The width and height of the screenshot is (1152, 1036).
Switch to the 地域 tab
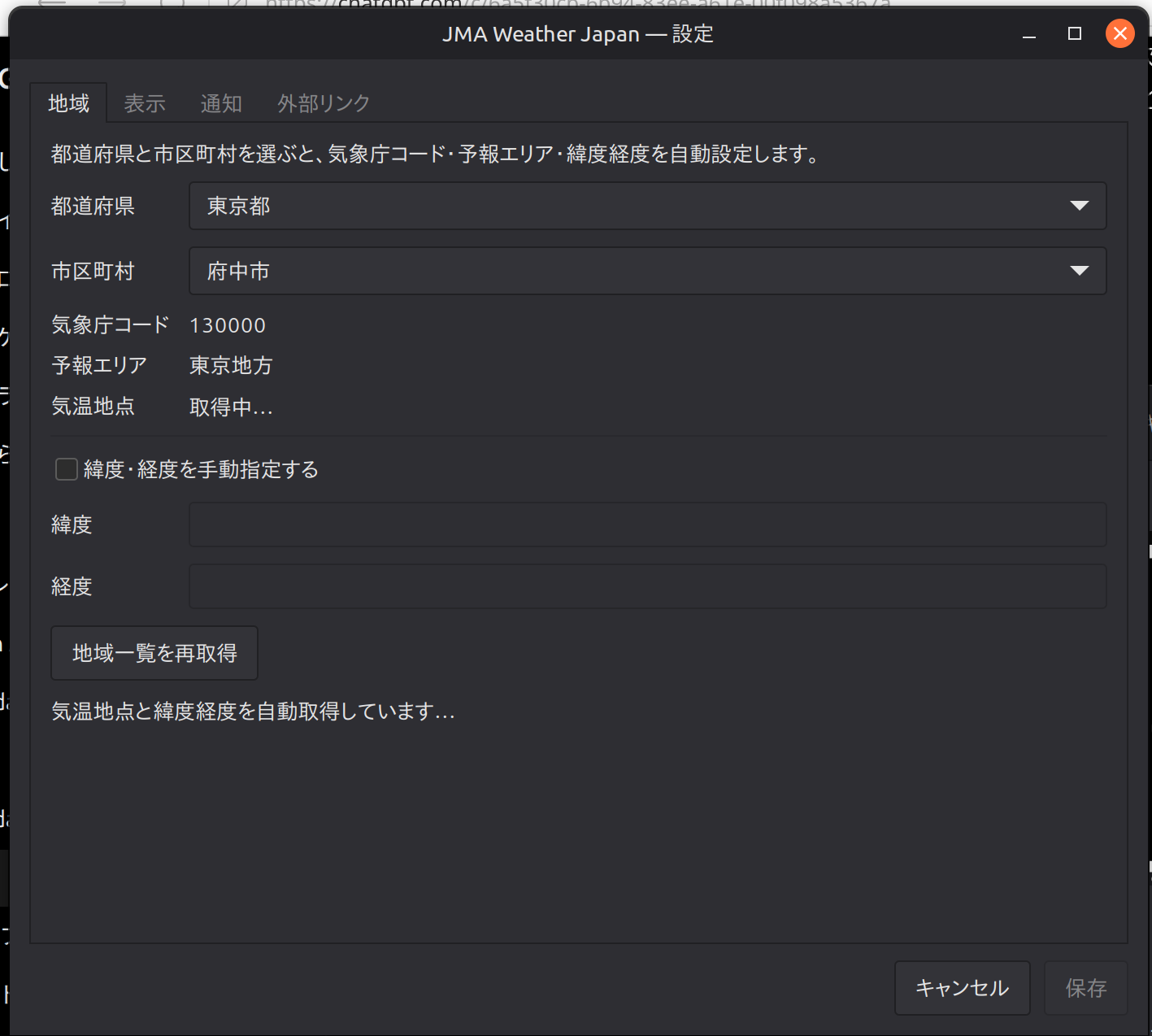coord(69,103)
